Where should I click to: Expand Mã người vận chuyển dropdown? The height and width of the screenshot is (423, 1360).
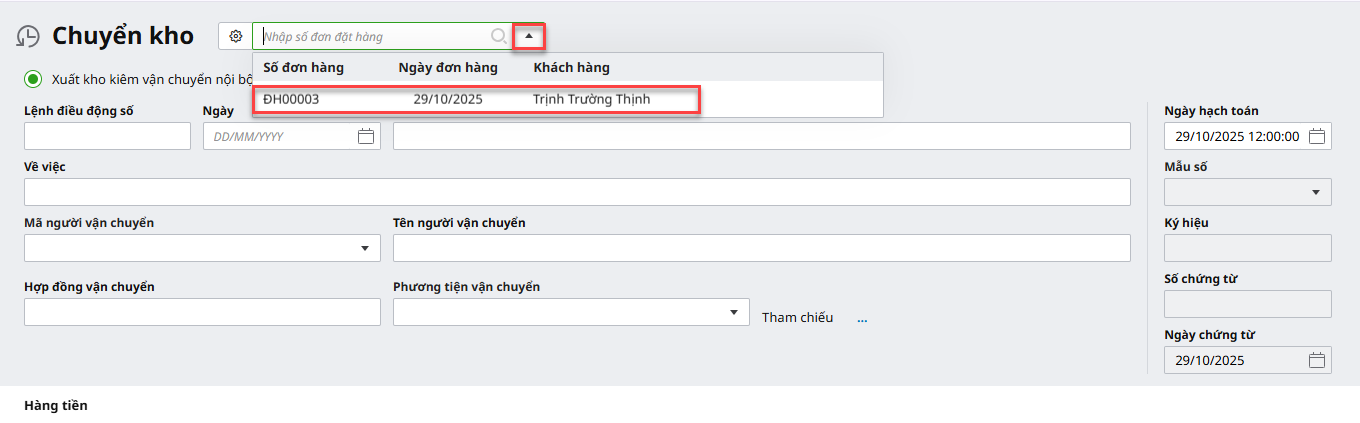click(x=365, y=248)
